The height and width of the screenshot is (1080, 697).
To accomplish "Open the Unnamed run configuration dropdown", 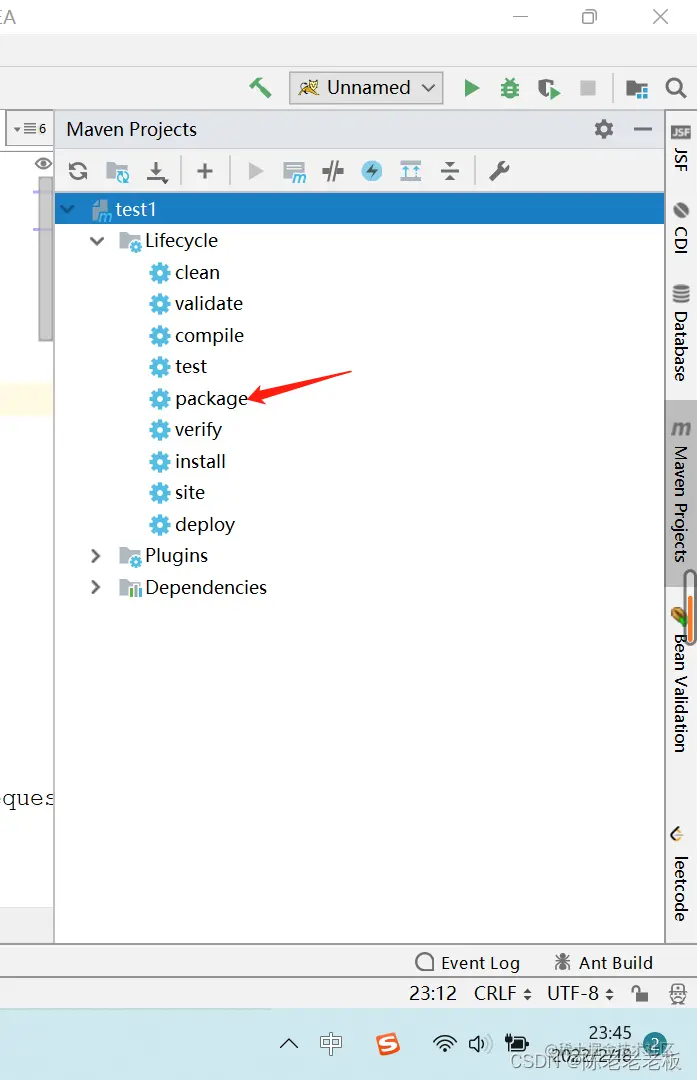I will 366,87.
